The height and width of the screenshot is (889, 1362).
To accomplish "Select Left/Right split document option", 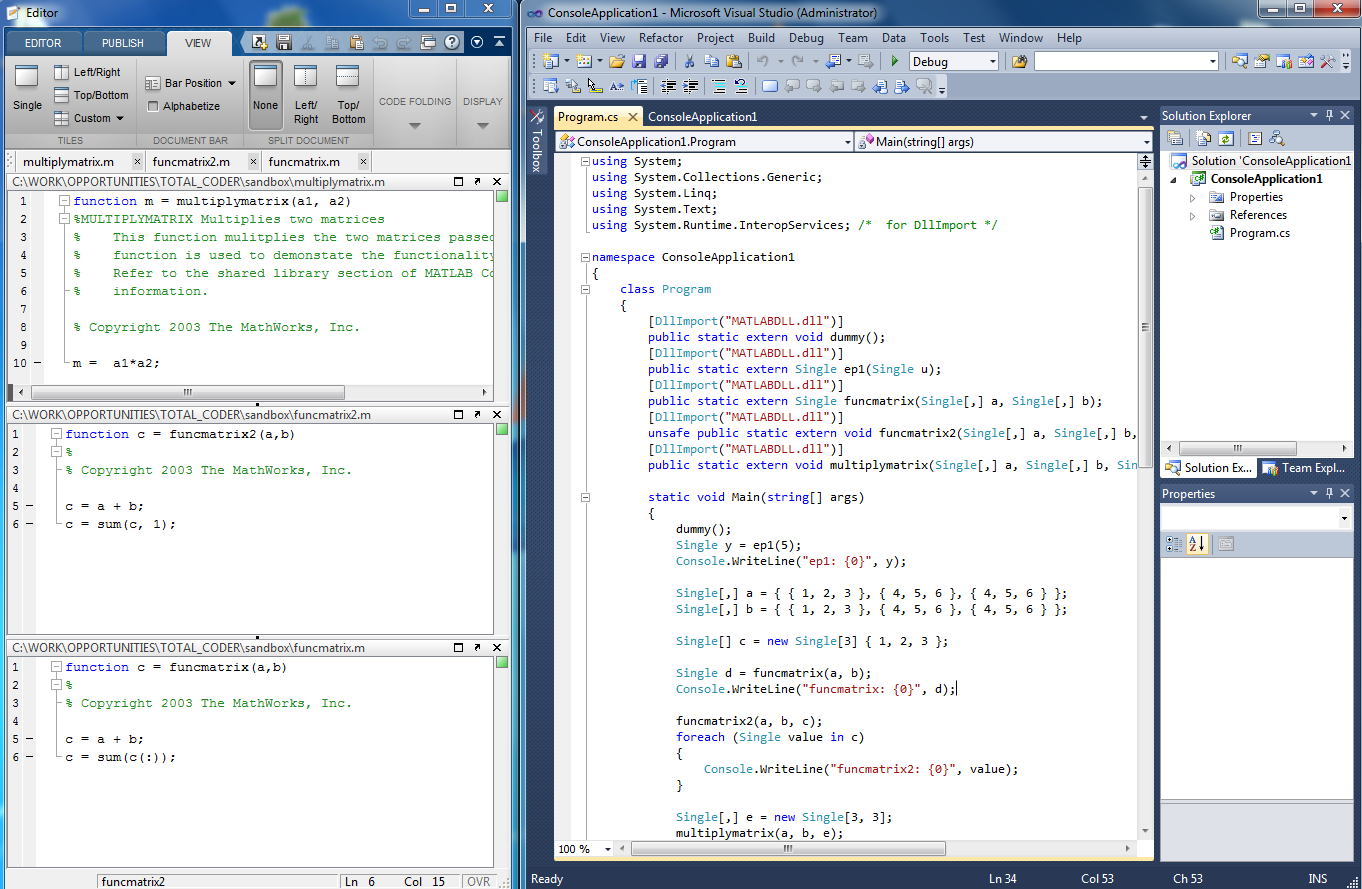I will (x=306, y=93).
